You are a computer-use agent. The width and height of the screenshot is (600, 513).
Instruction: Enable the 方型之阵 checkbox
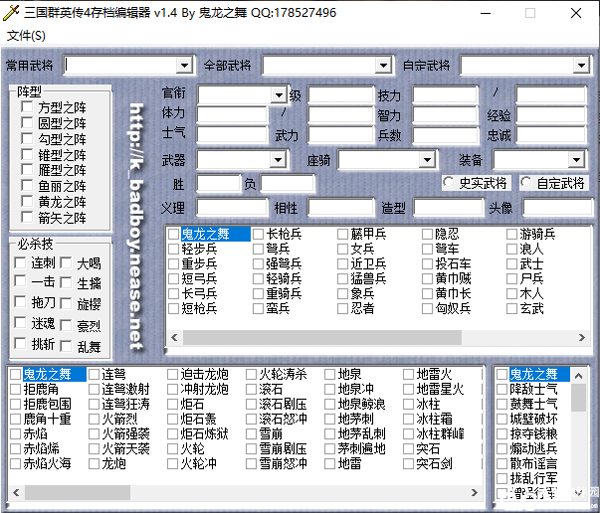coord(28,107)
